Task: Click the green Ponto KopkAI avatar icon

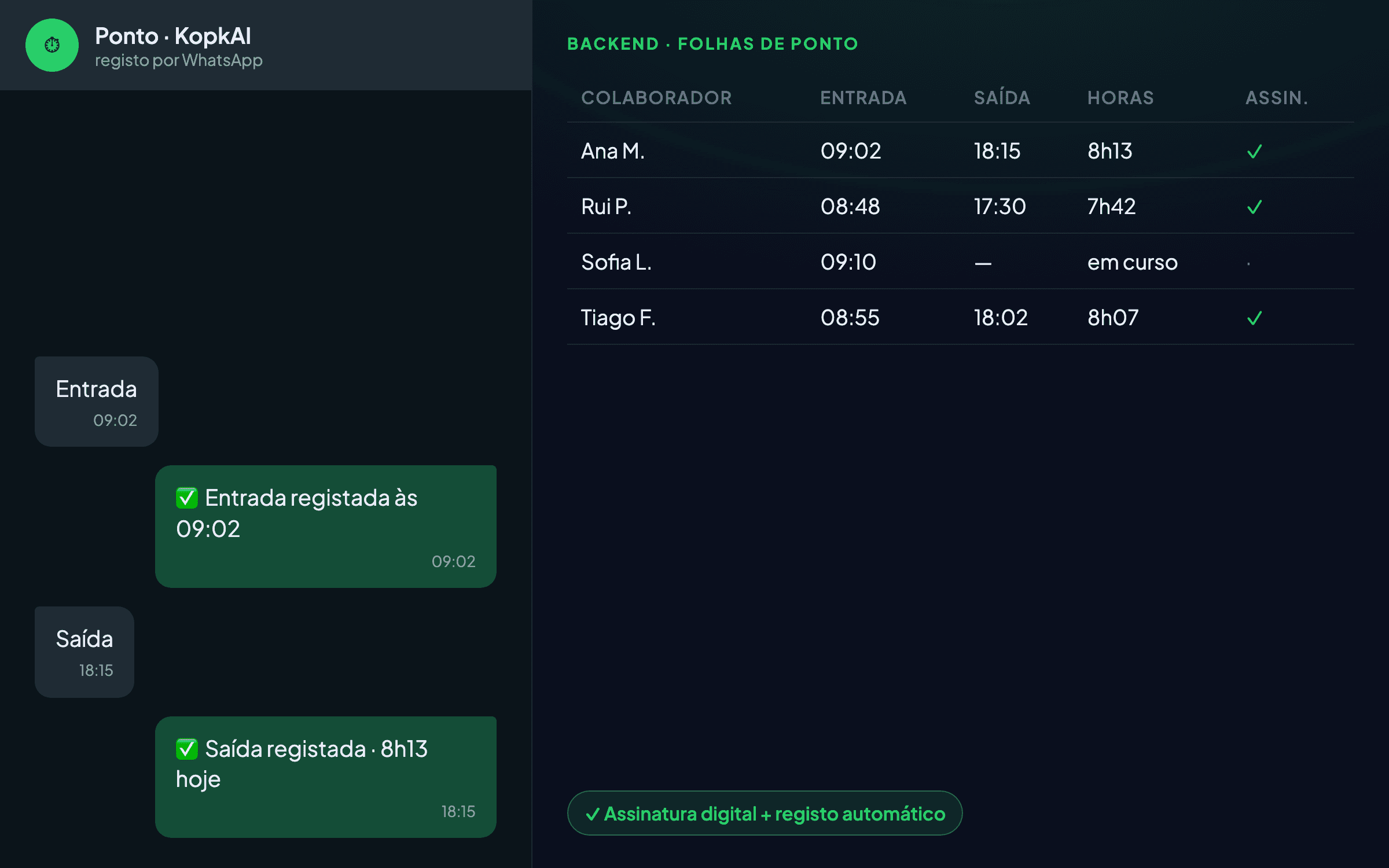Action: click(52, 45)
